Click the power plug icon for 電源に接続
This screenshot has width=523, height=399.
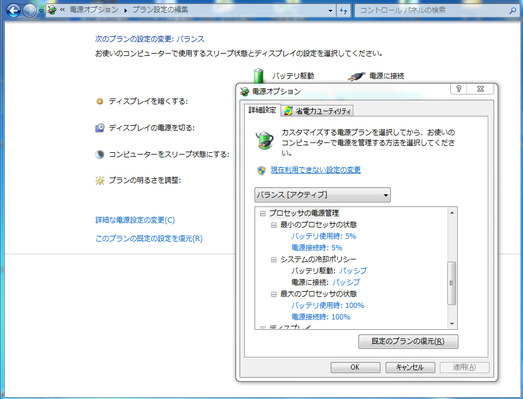(356, 77)
